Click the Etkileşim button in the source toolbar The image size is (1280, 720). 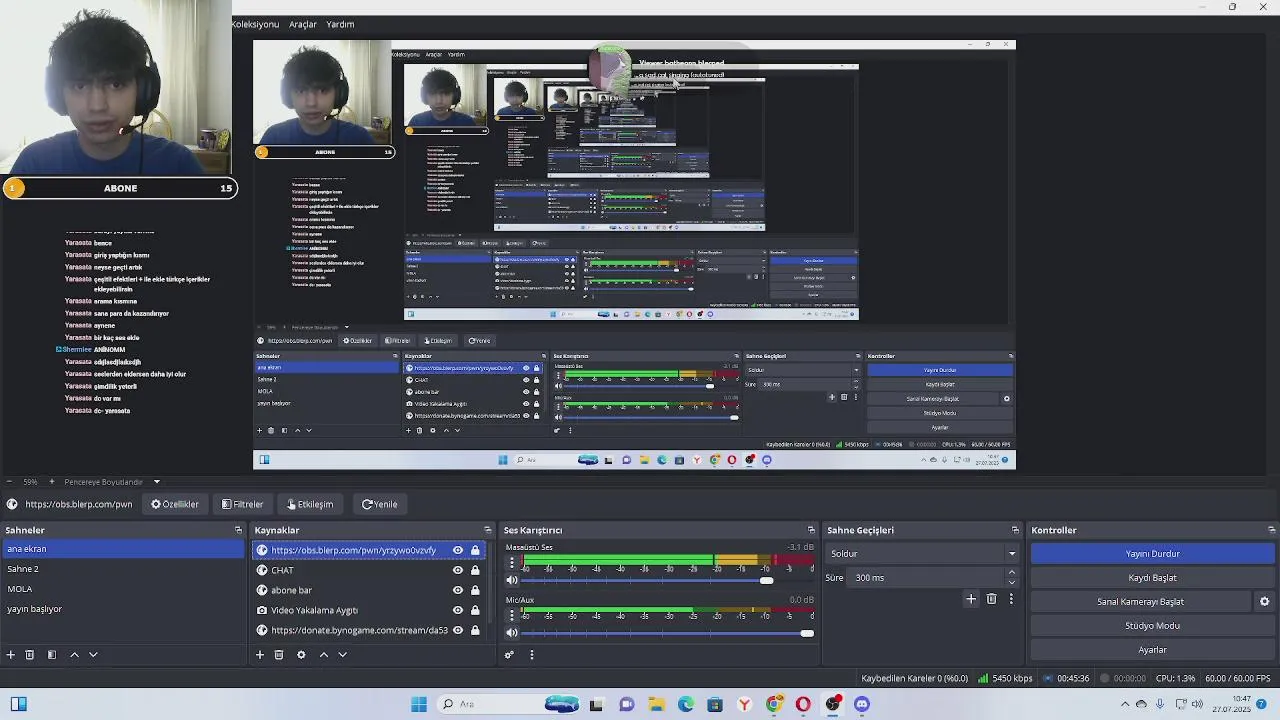coord(310,505)
